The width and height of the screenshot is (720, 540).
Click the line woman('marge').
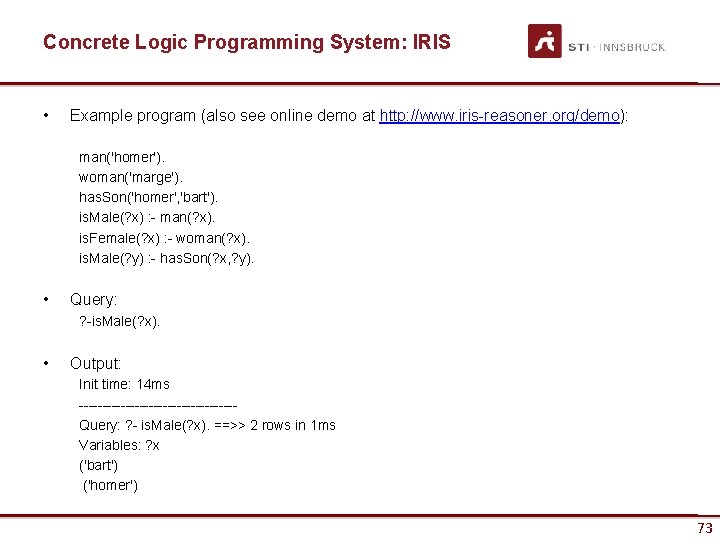tap(130, 177)
